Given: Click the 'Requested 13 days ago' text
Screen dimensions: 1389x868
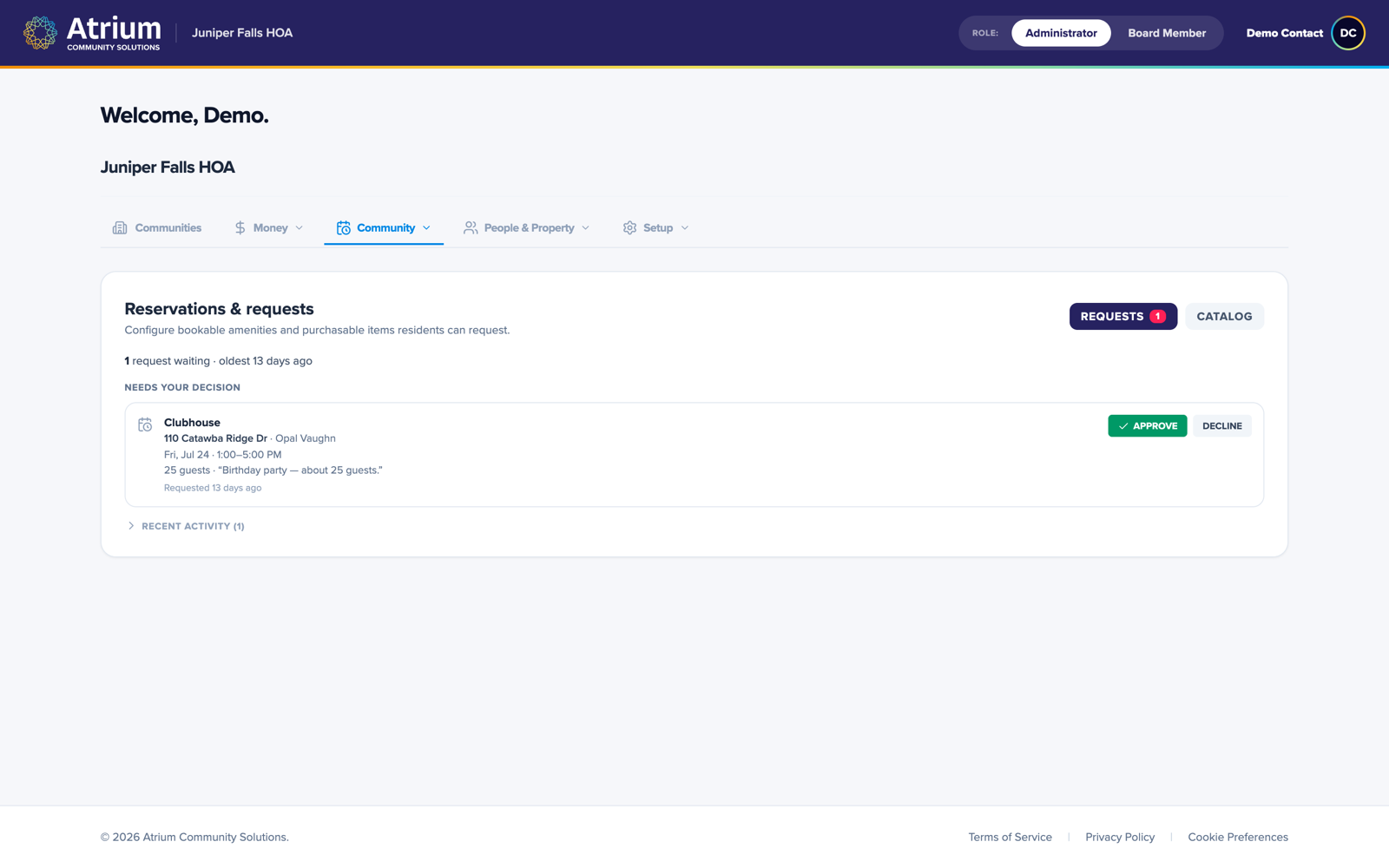Looking at the screenshot, I should point(213,488).
